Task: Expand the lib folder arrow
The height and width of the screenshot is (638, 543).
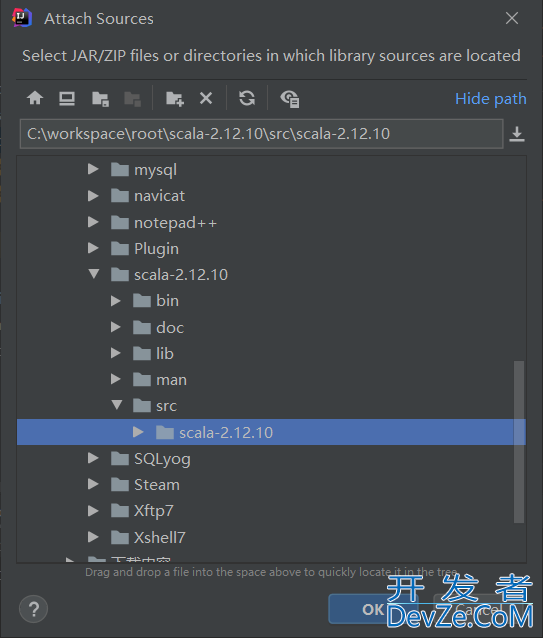Action: [116, 353]
